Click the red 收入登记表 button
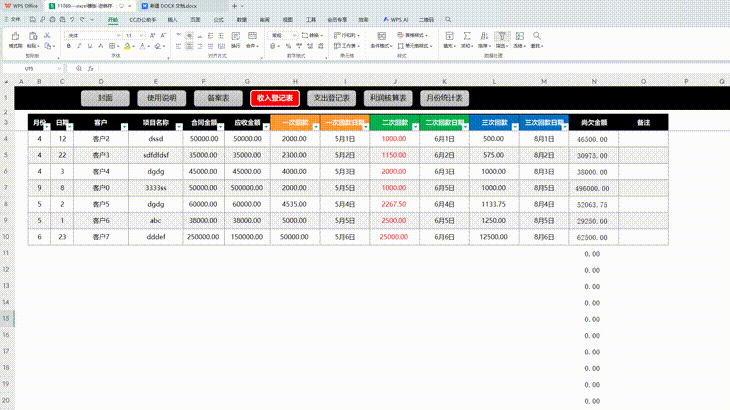The image size is (730, 410). click(x=275, y=98)
